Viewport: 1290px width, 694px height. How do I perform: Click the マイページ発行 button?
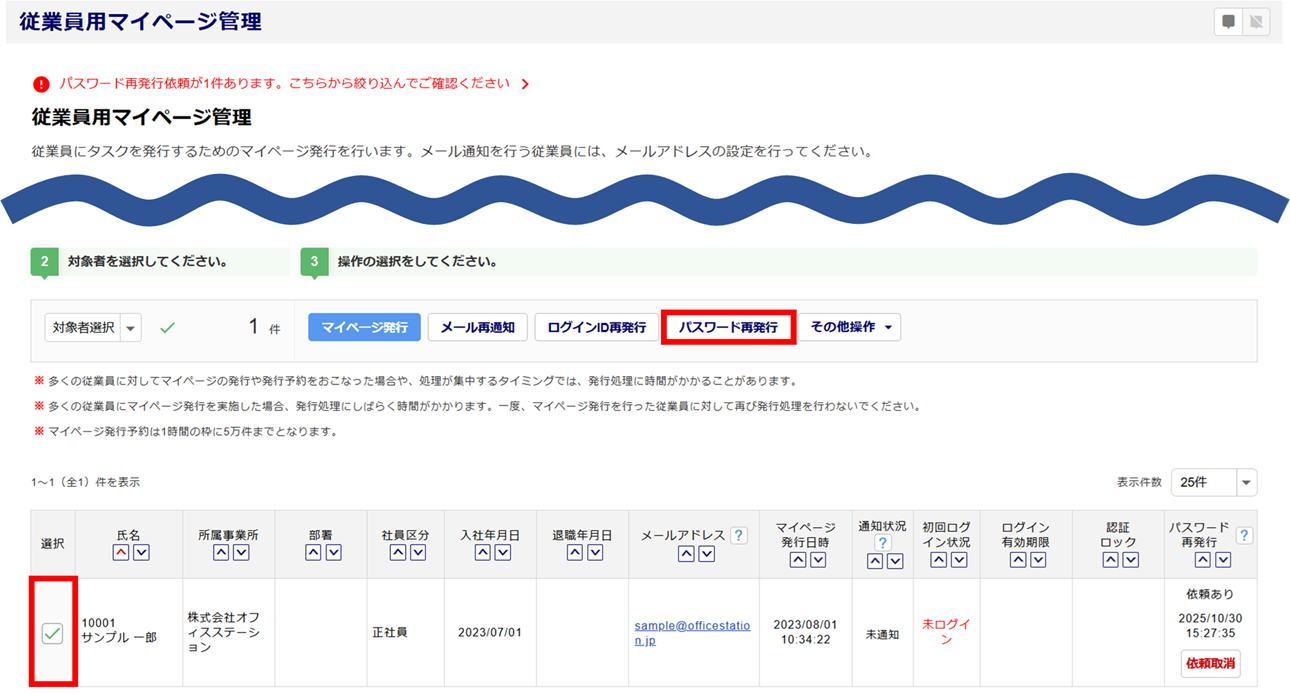364,327
